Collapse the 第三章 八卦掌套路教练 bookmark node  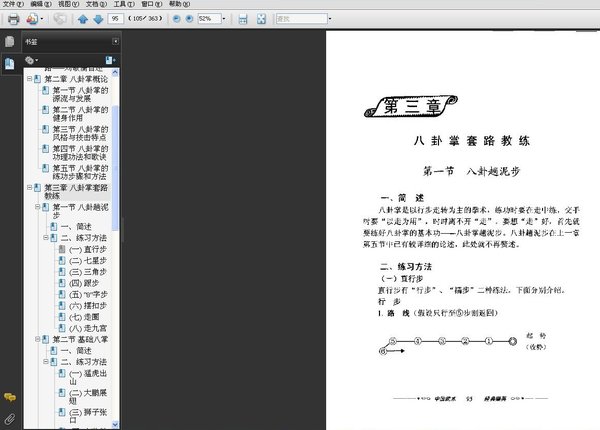click(x=29, y=187)
